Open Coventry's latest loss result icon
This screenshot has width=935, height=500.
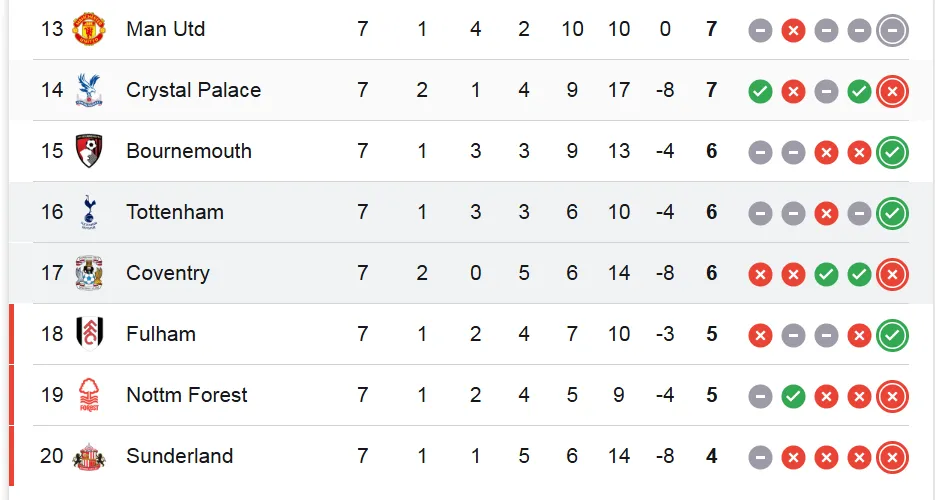coord(892,274)
